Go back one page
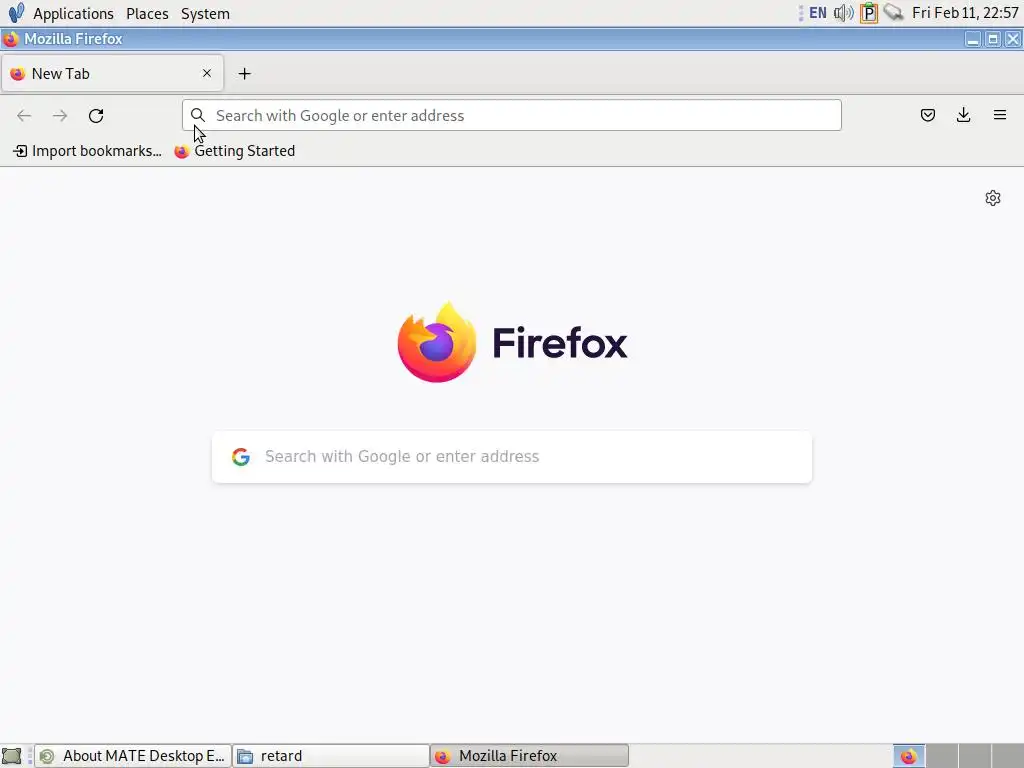 click(x=24, y=116)
